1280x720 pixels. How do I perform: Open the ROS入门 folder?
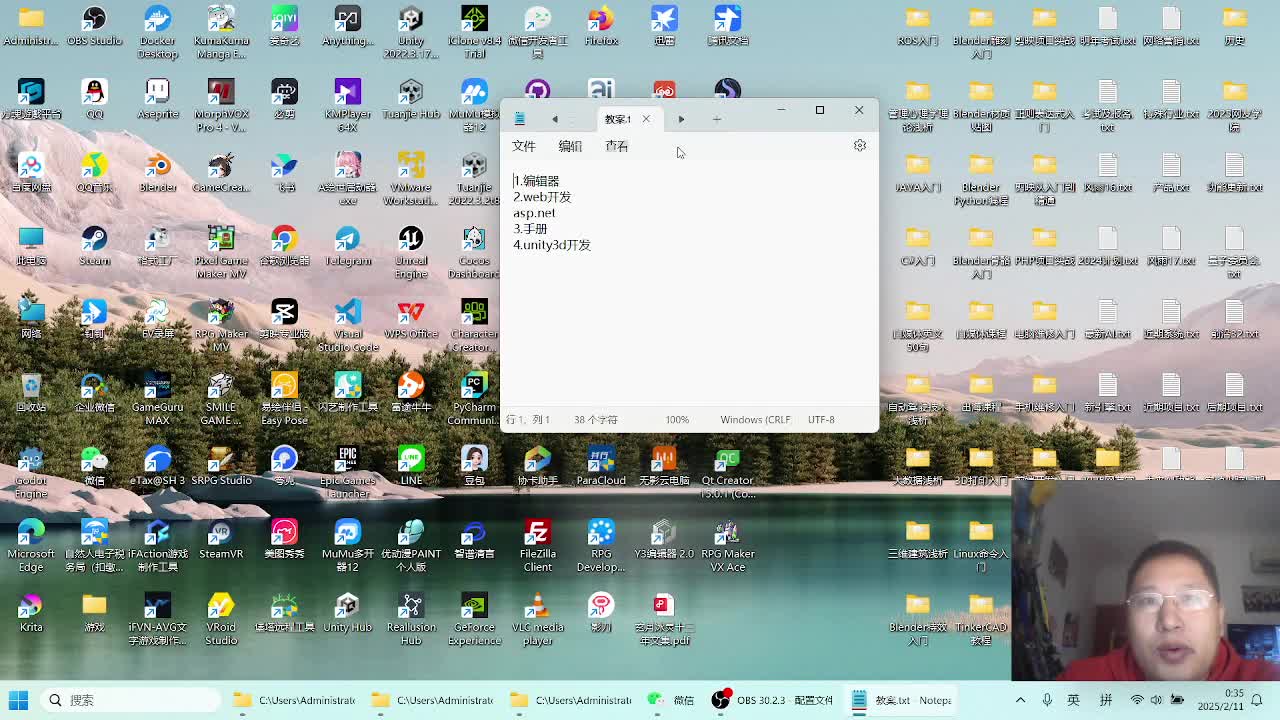click(x=917, y=27)
